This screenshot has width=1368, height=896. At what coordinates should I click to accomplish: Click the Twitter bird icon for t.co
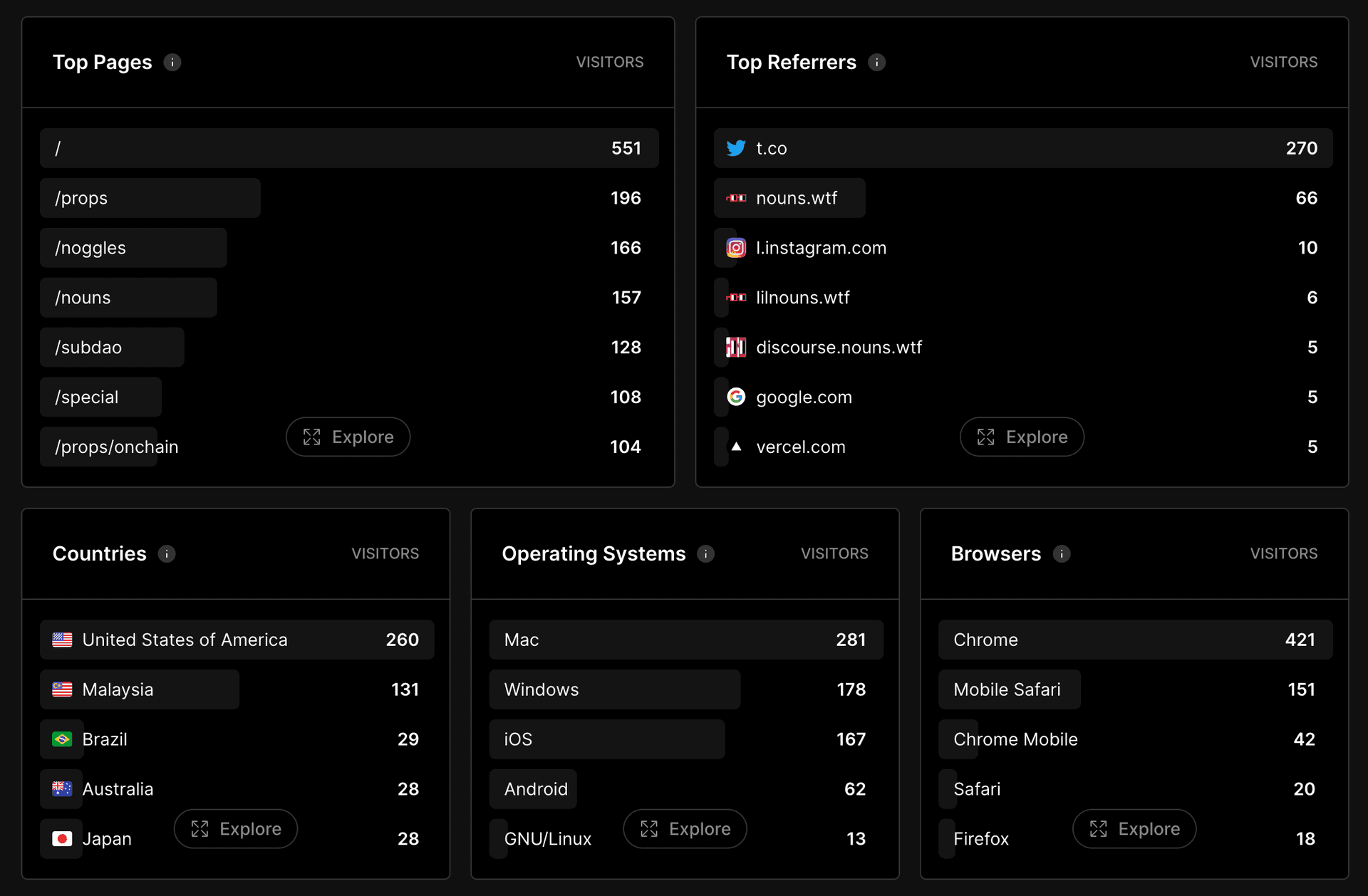coord(736,148)
